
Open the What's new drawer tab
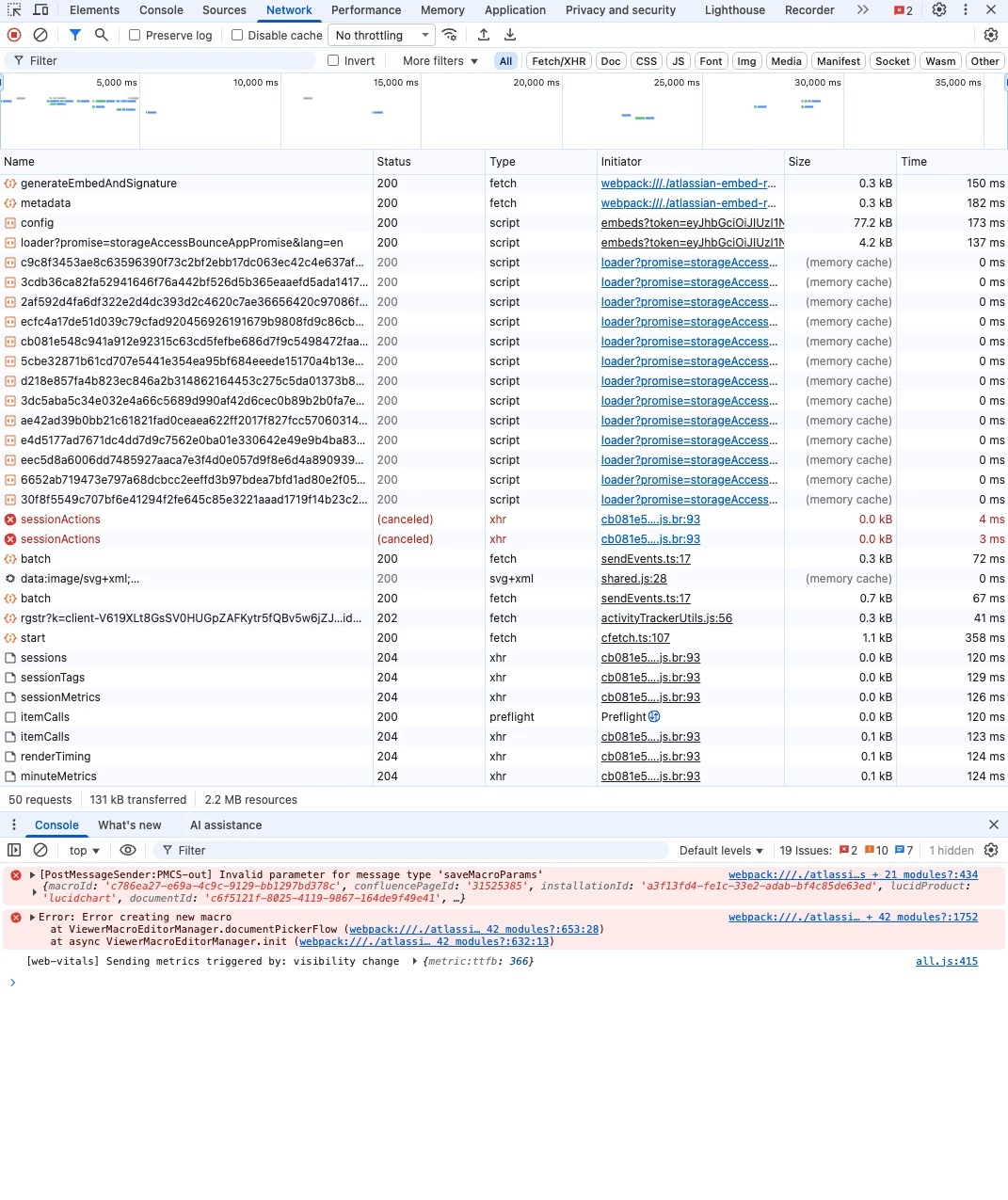130,824
